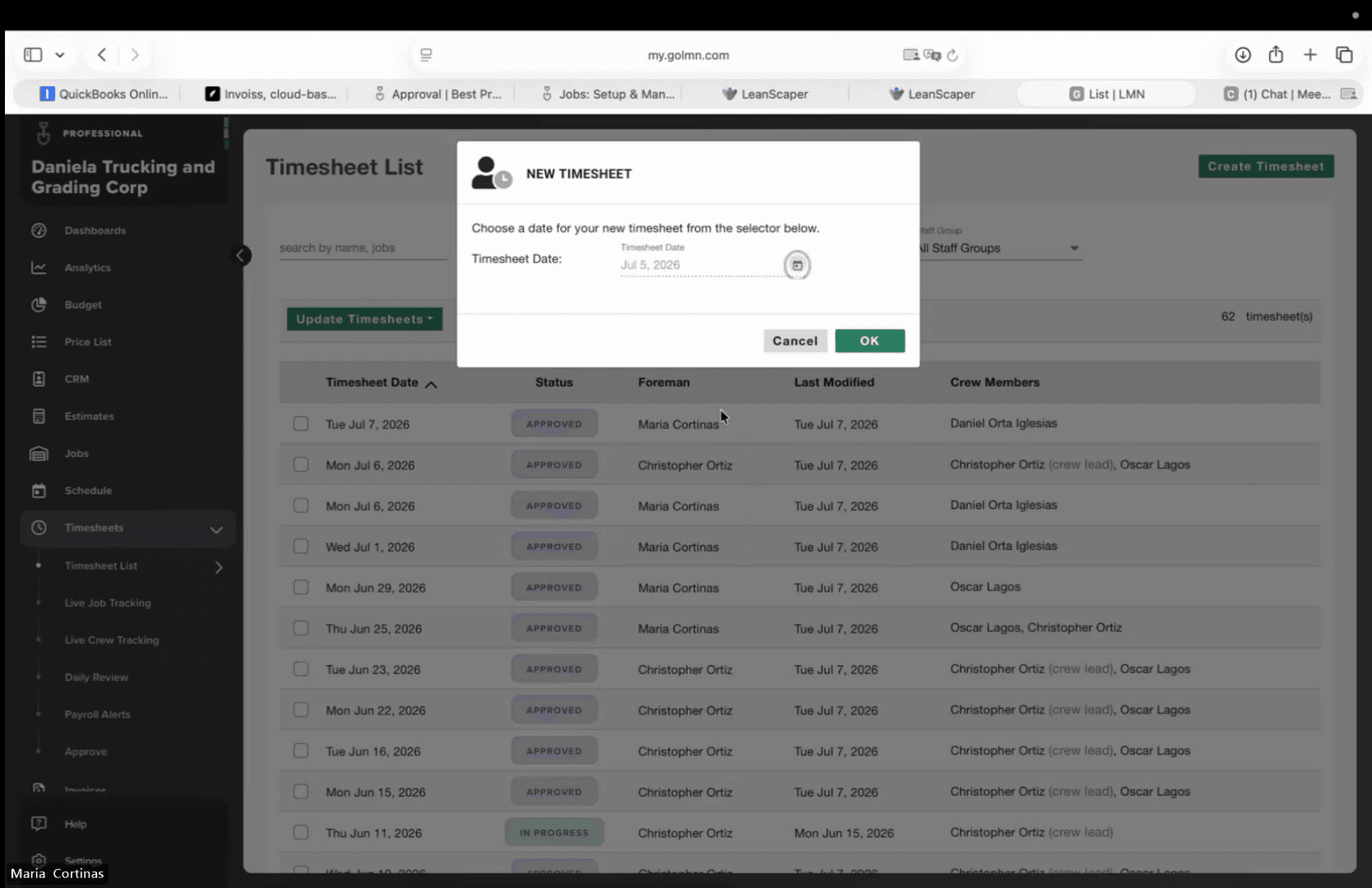Show Safari tab overview

(x=1344, y=54)
